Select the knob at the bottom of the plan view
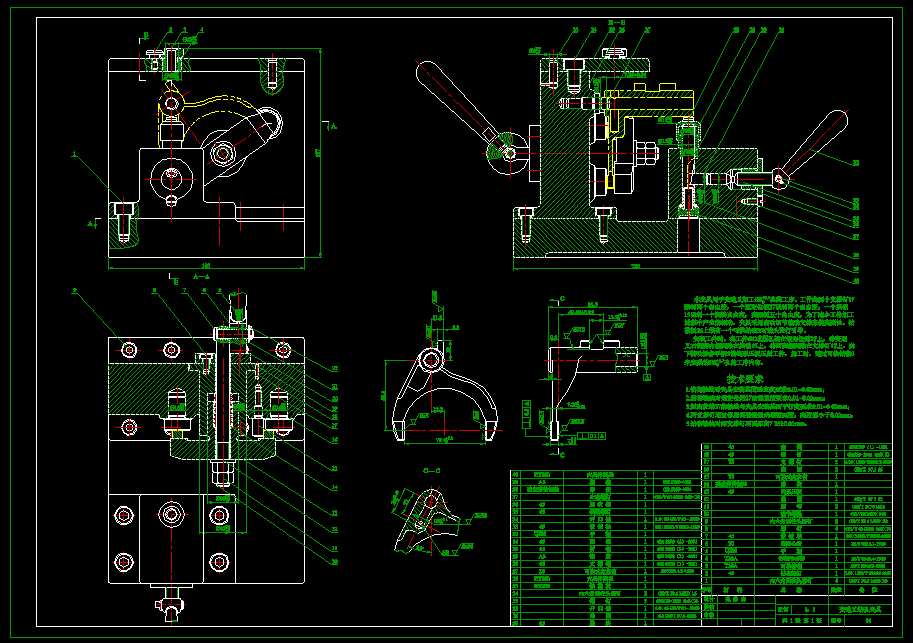Viewport: 913px width, 643px height. (171, 604)
